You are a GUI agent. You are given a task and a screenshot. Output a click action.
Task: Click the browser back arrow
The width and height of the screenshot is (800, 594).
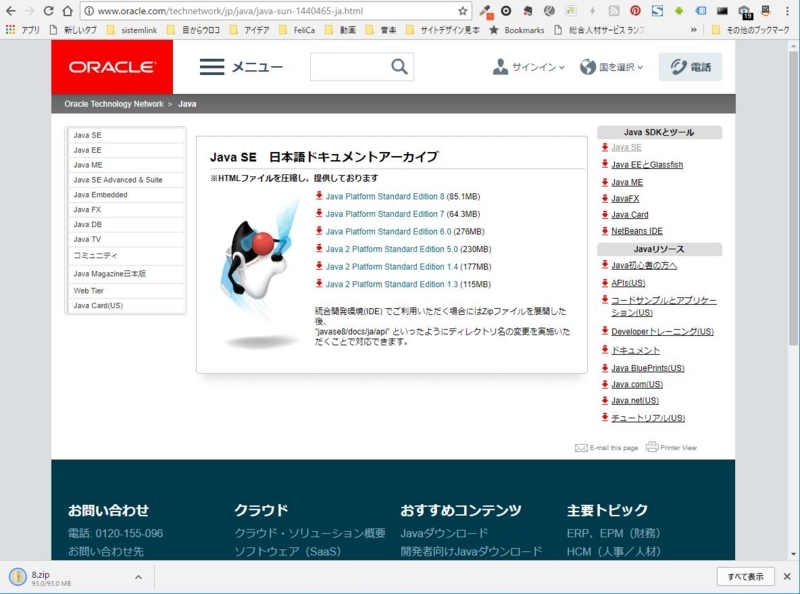[x=10, y=11]
